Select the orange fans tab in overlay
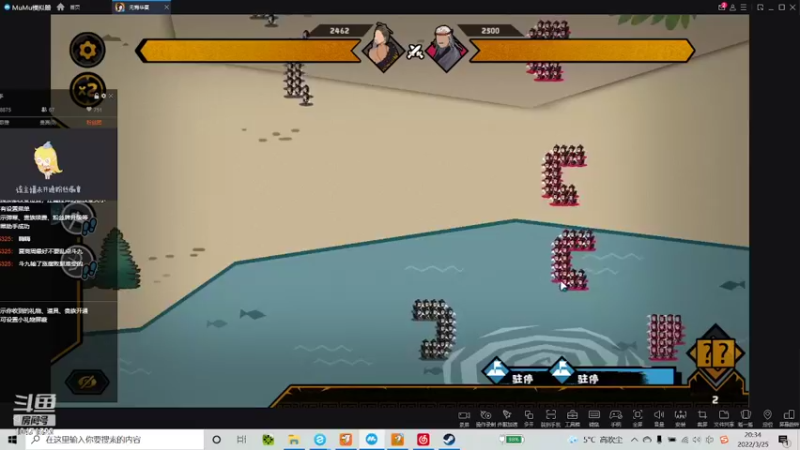Image resolution: width=800 pixels, height=450 pixels. click(x=94, y=122)
